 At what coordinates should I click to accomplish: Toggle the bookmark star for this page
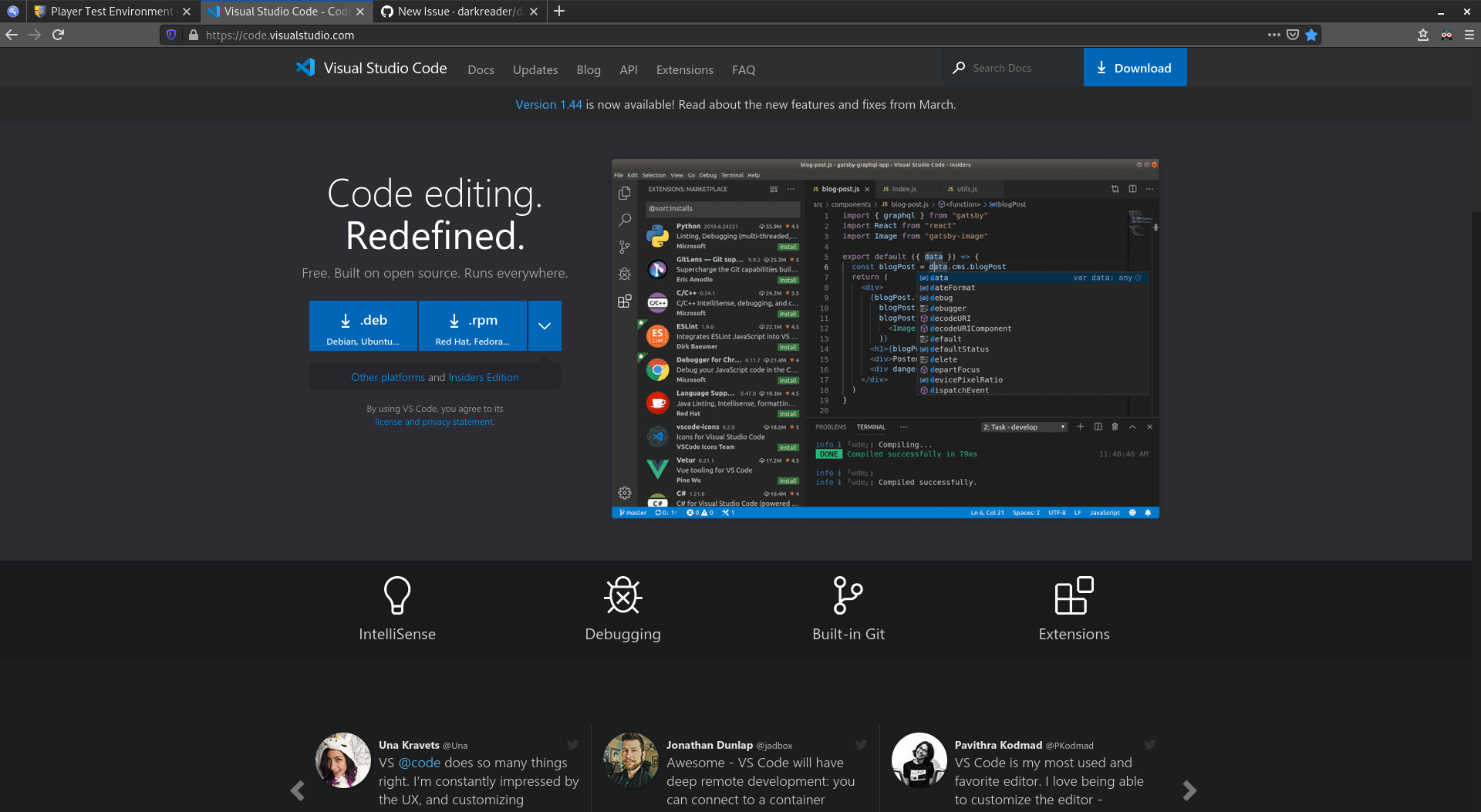tap(1311, 35)
